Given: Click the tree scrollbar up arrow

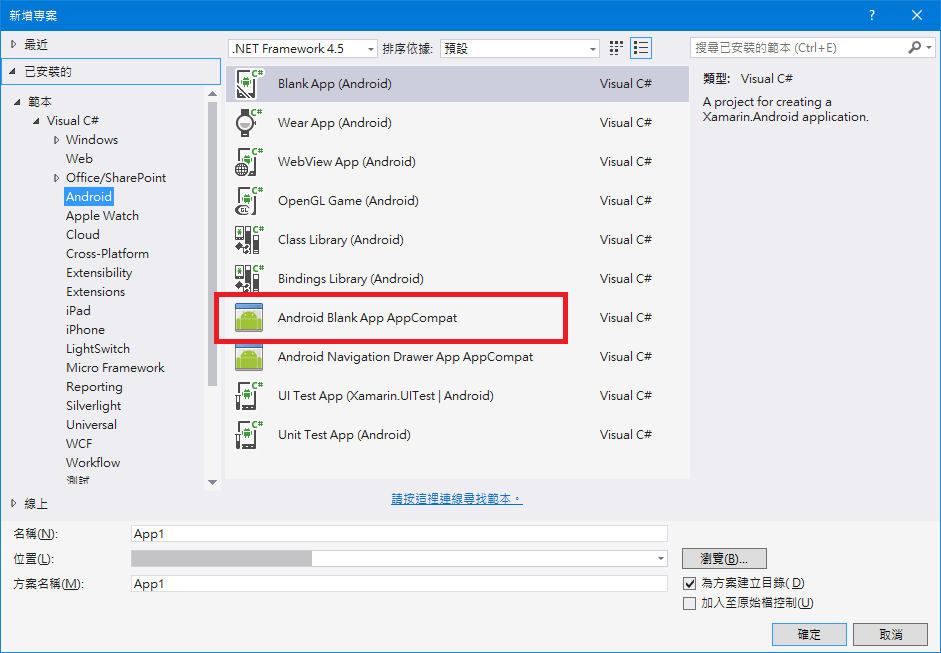Looking at the screenshot, I should coord(212,94).
